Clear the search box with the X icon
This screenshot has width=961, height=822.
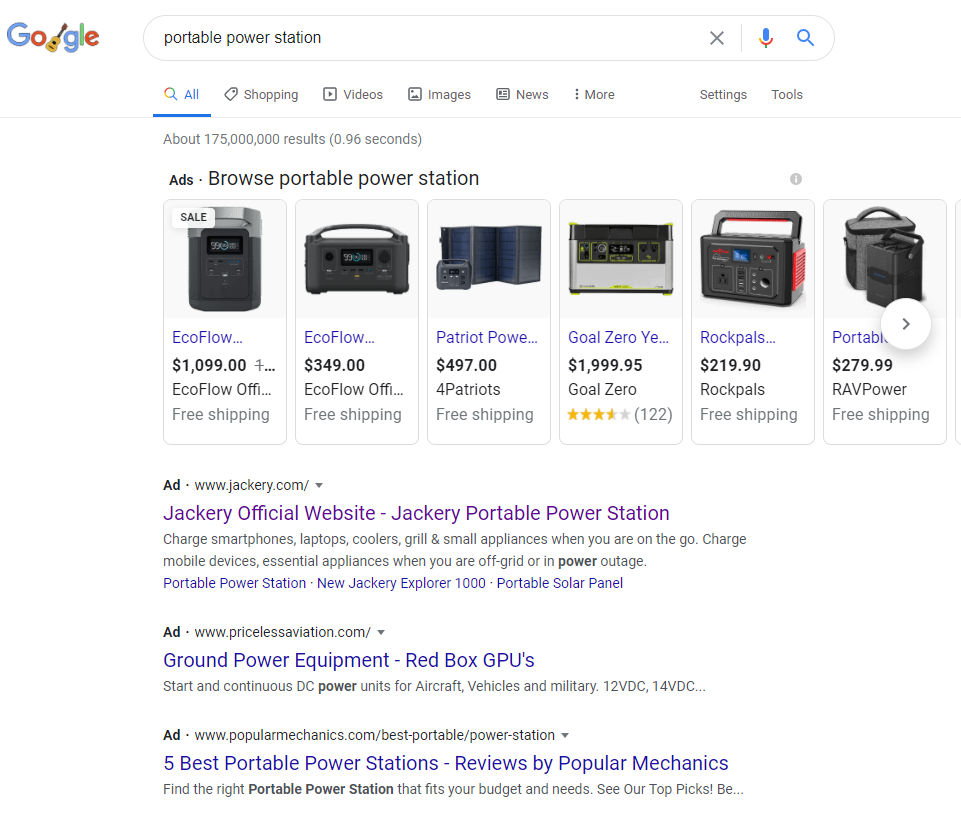[x=716, y=38]
